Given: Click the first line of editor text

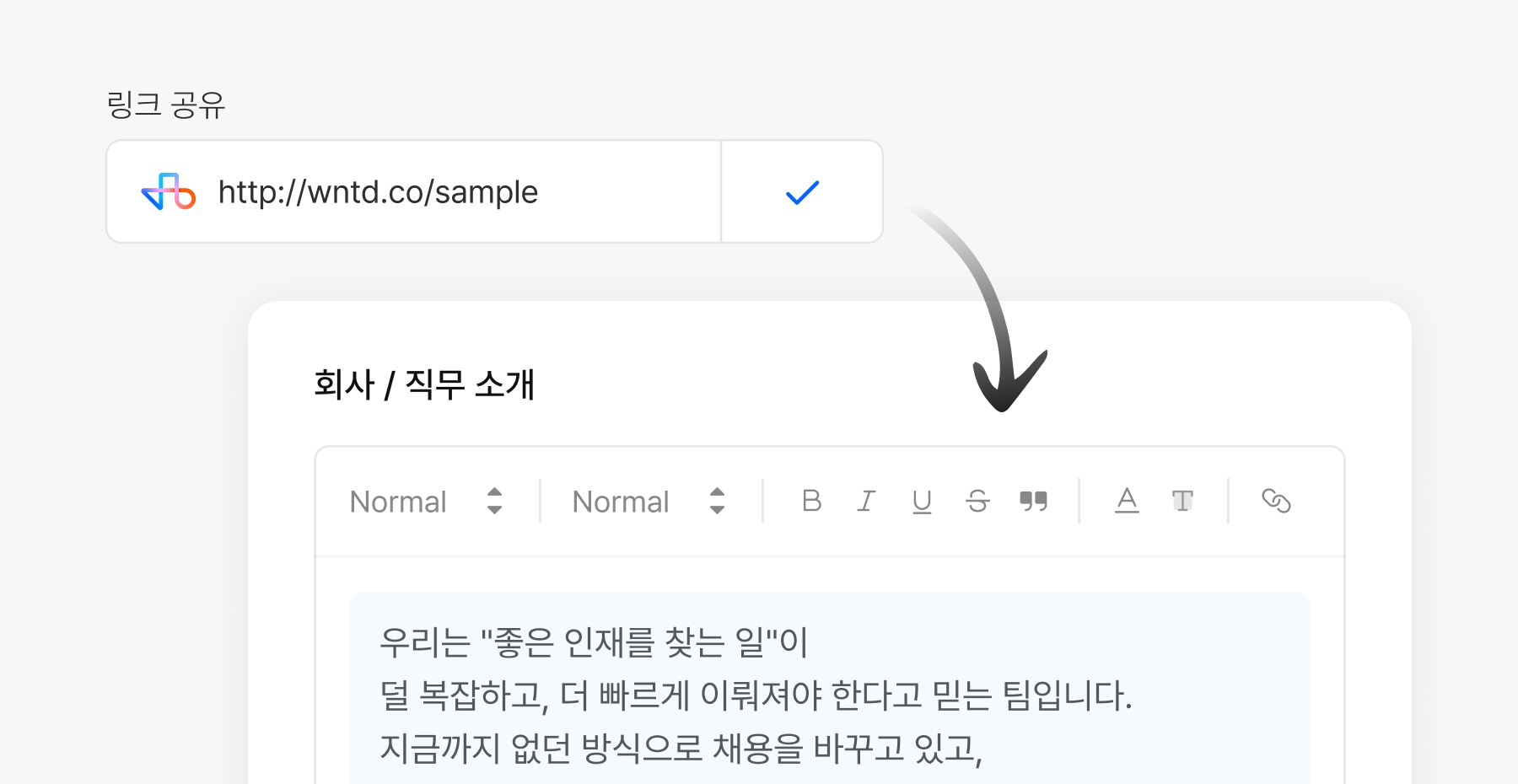Looking at the screenshot, I should 594,642.
